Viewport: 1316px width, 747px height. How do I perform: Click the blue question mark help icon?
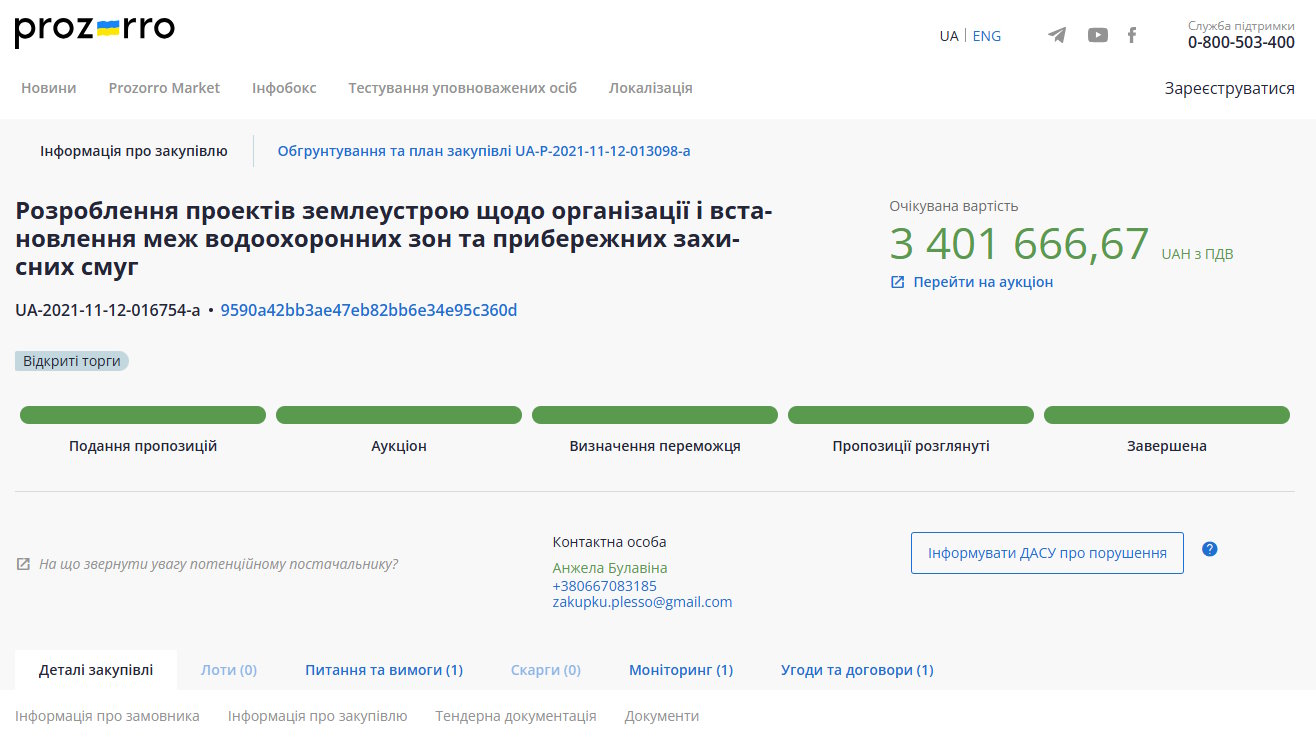coord(1209,549)
